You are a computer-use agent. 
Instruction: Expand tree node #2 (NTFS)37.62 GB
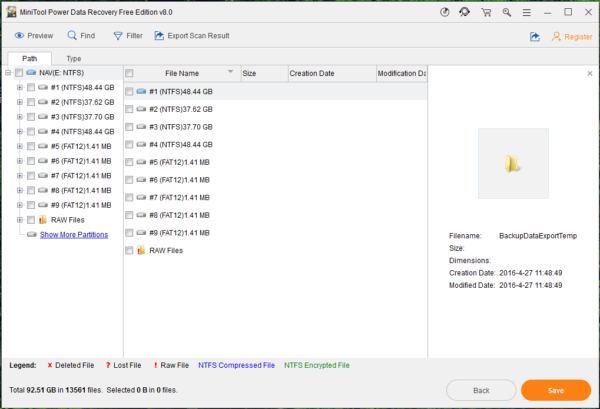click(20, 102)
